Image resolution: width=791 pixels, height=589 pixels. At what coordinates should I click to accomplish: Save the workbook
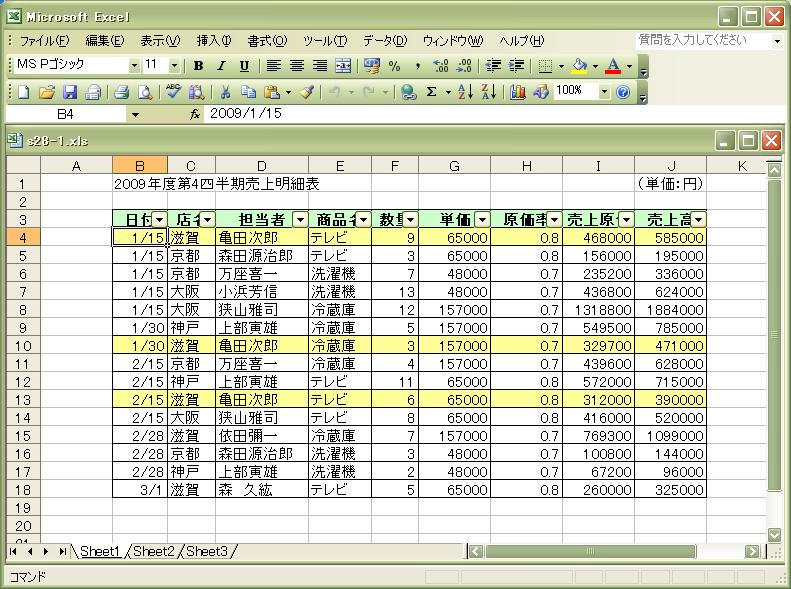(x=70, y=92)
